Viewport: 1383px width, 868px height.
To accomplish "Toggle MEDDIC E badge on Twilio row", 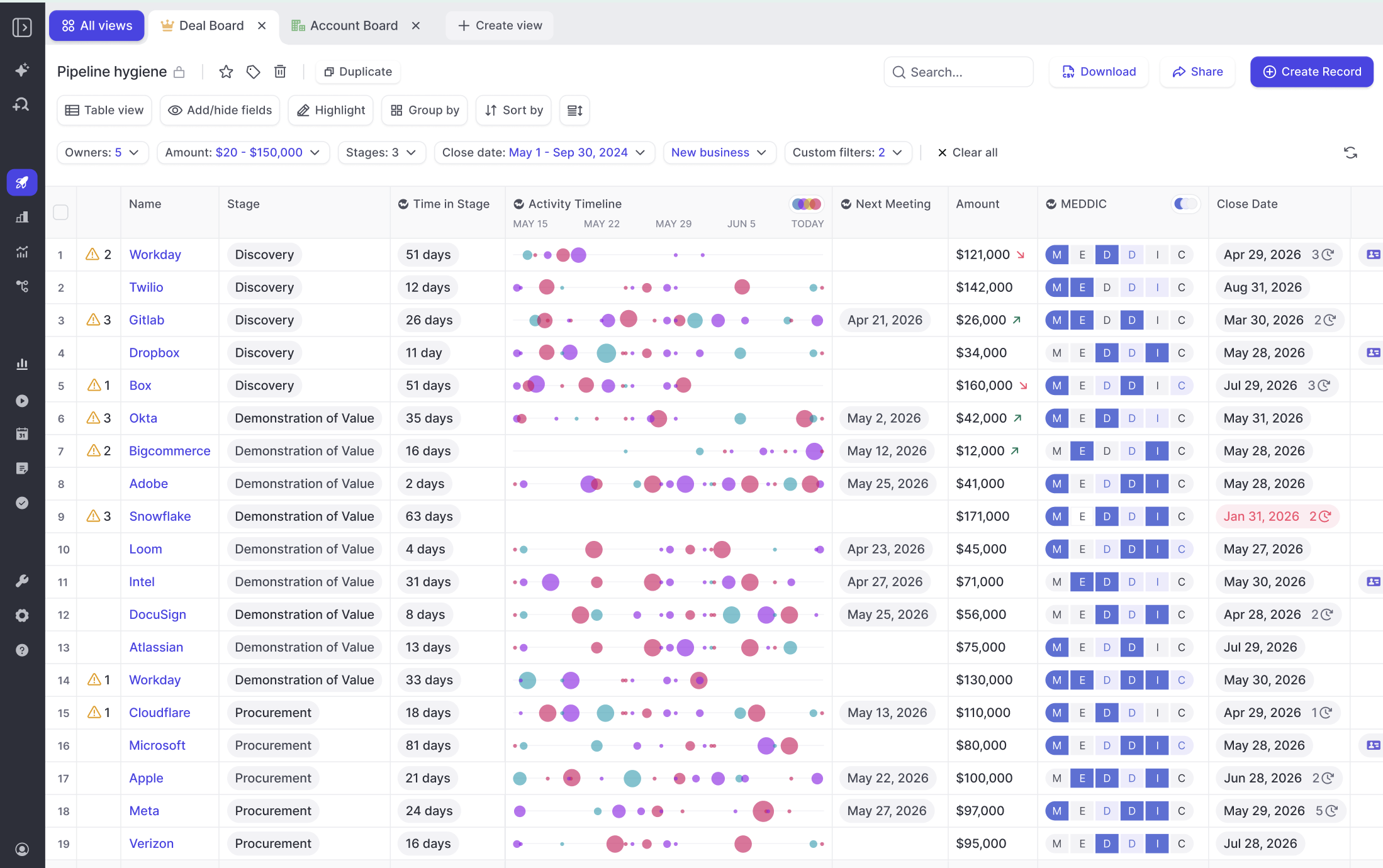I will point(1082,287).
